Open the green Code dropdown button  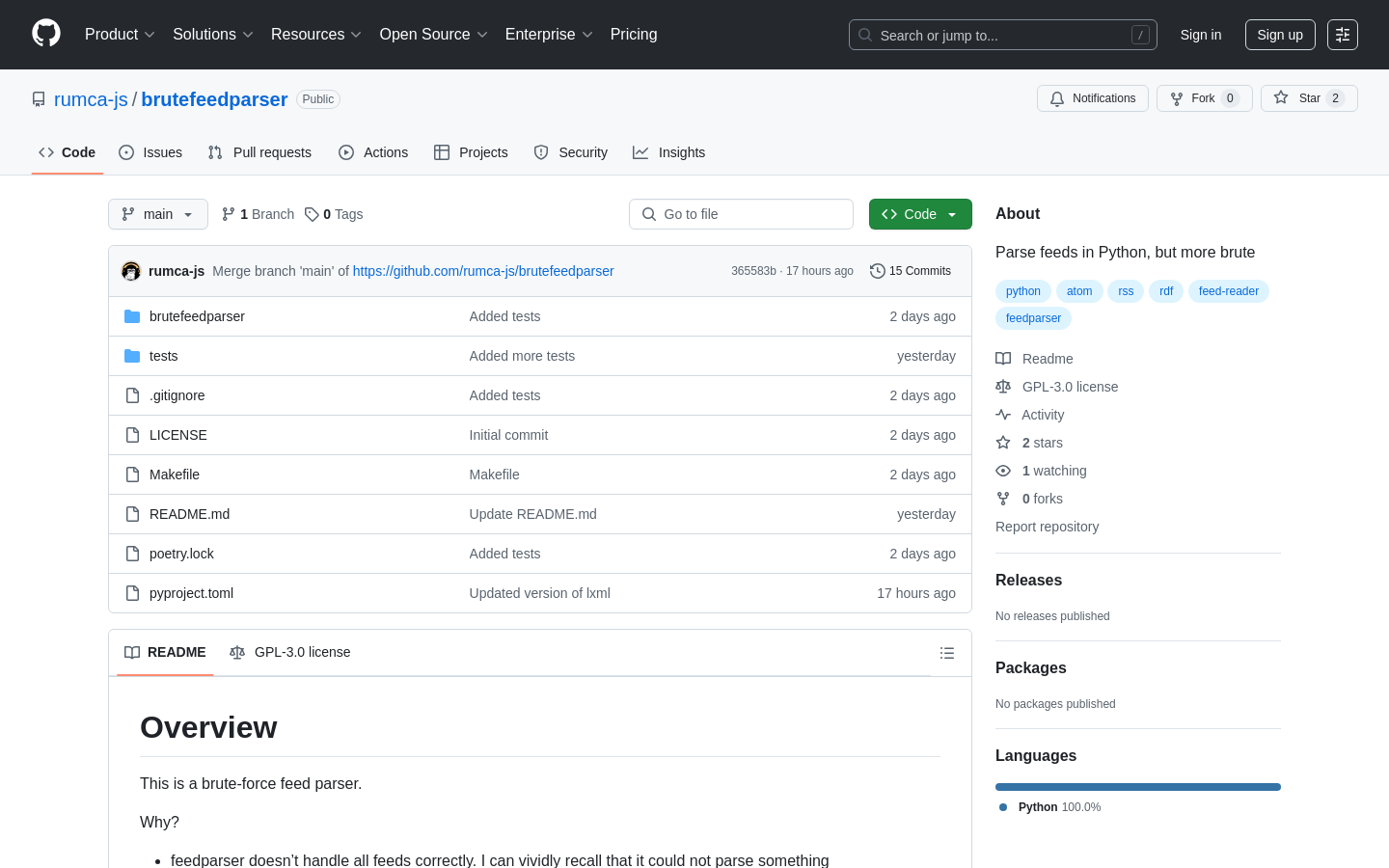coord(920,214)
